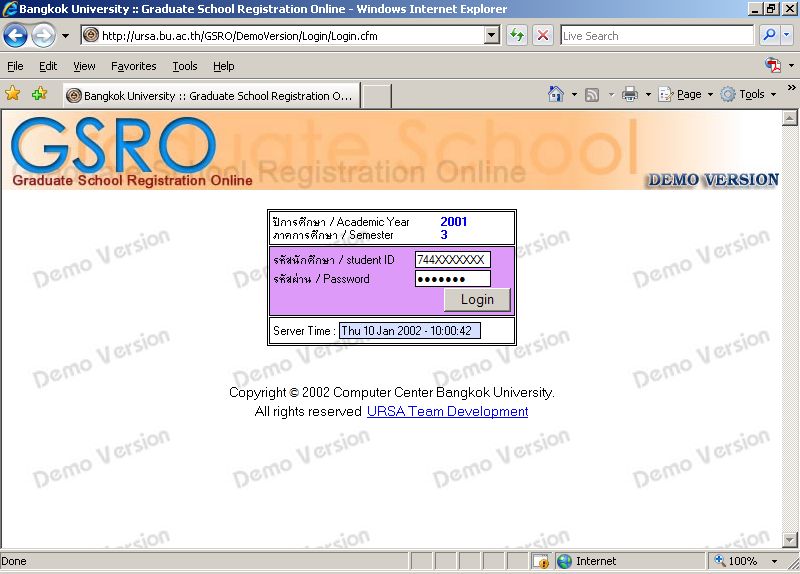The image size is (800, 574).
Task: Open the Tools menu in menu bar
Action: (x=185, y=66)
